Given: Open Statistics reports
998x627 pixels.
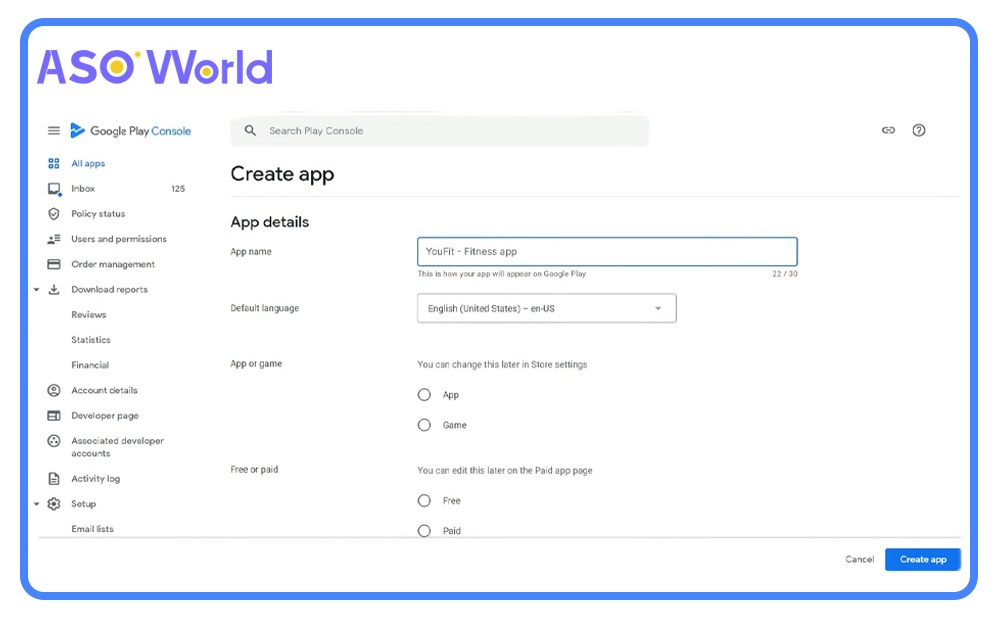Looking at the screenshot, I should coord(91,340).
